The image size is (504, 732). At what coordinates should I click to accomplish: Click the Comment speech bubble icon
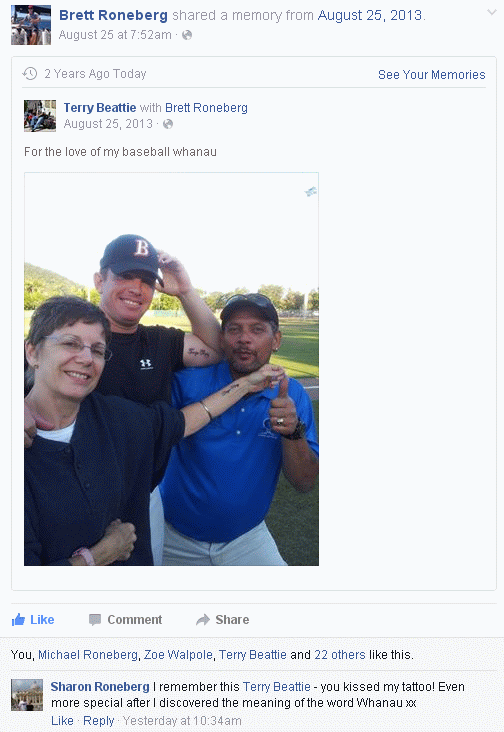(x=95, y=619)
